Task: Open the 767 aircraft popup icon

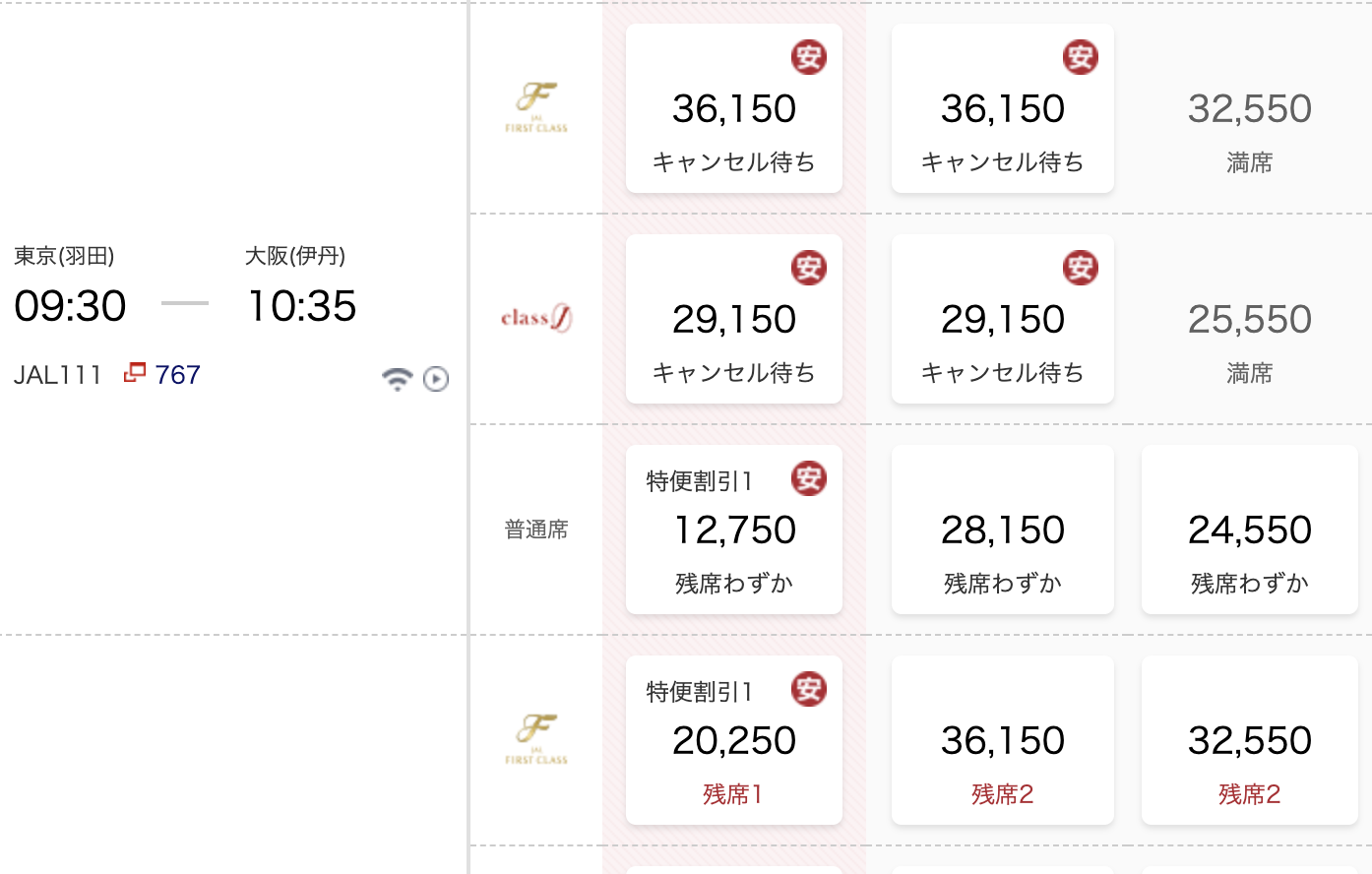Action: (x=135, y=374)
